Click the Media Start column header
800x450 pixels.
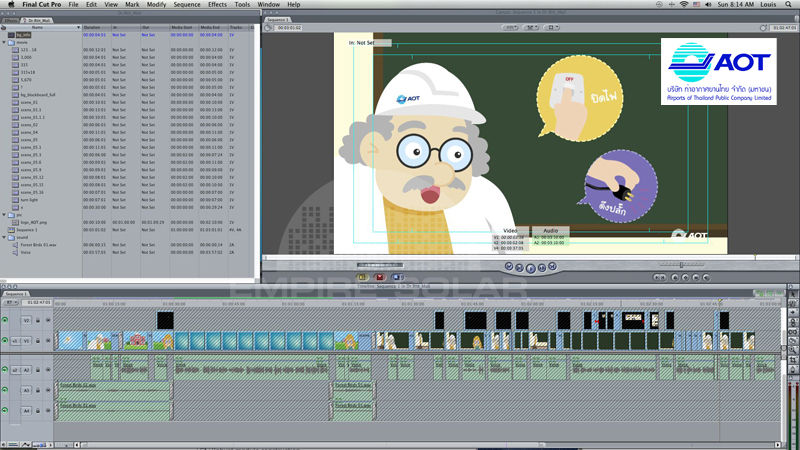point(184,28)
